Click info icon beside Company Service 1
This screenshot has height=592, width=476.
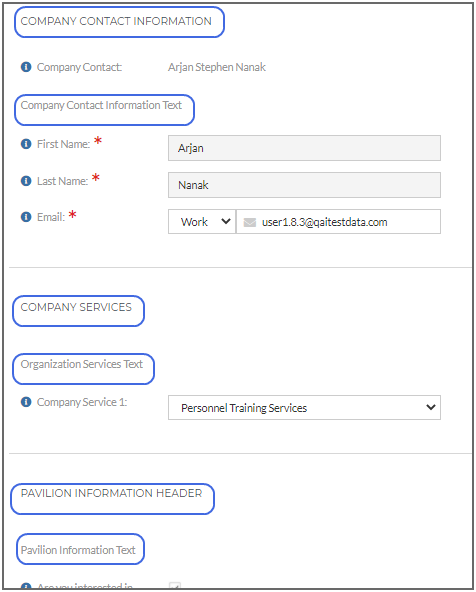click(x=26, y=402)
